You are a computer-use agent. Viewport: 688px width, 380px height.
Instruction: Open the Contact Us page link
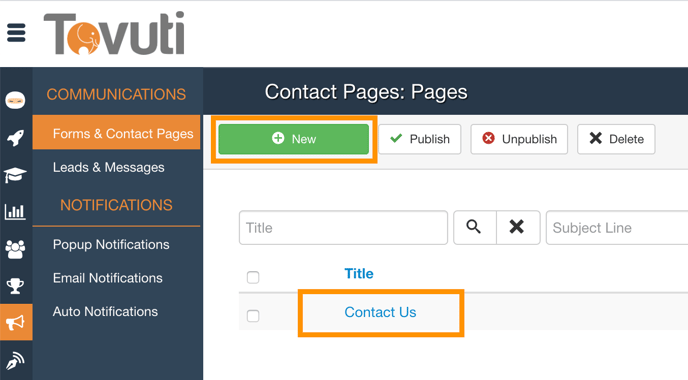[x=380, y=312]
